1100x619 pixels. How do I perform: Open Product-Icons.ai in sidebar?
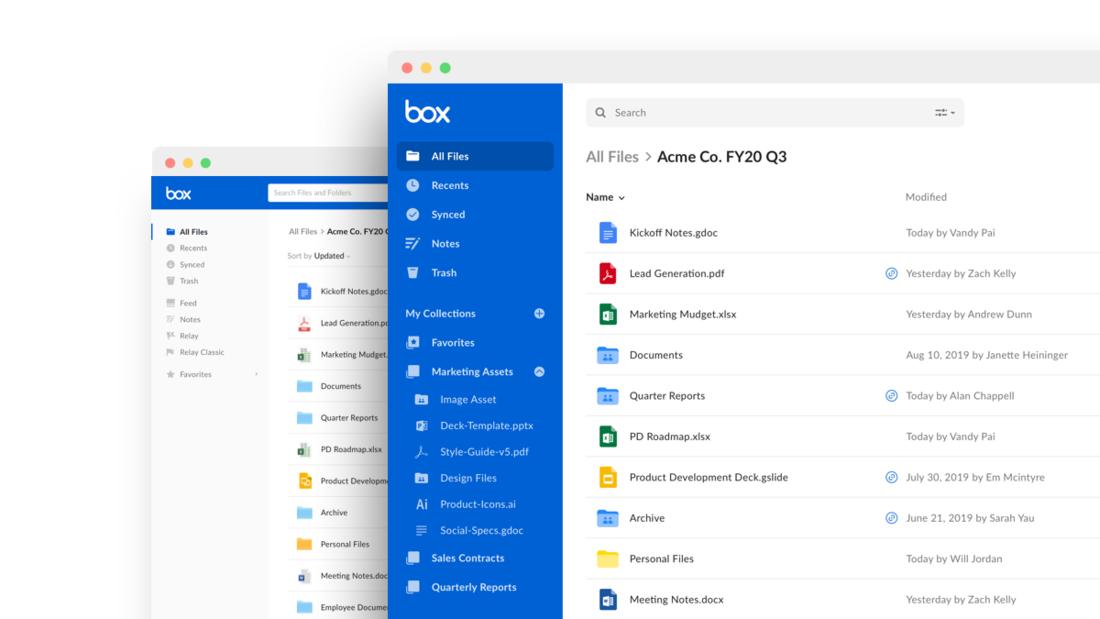[x=477, y=504]
